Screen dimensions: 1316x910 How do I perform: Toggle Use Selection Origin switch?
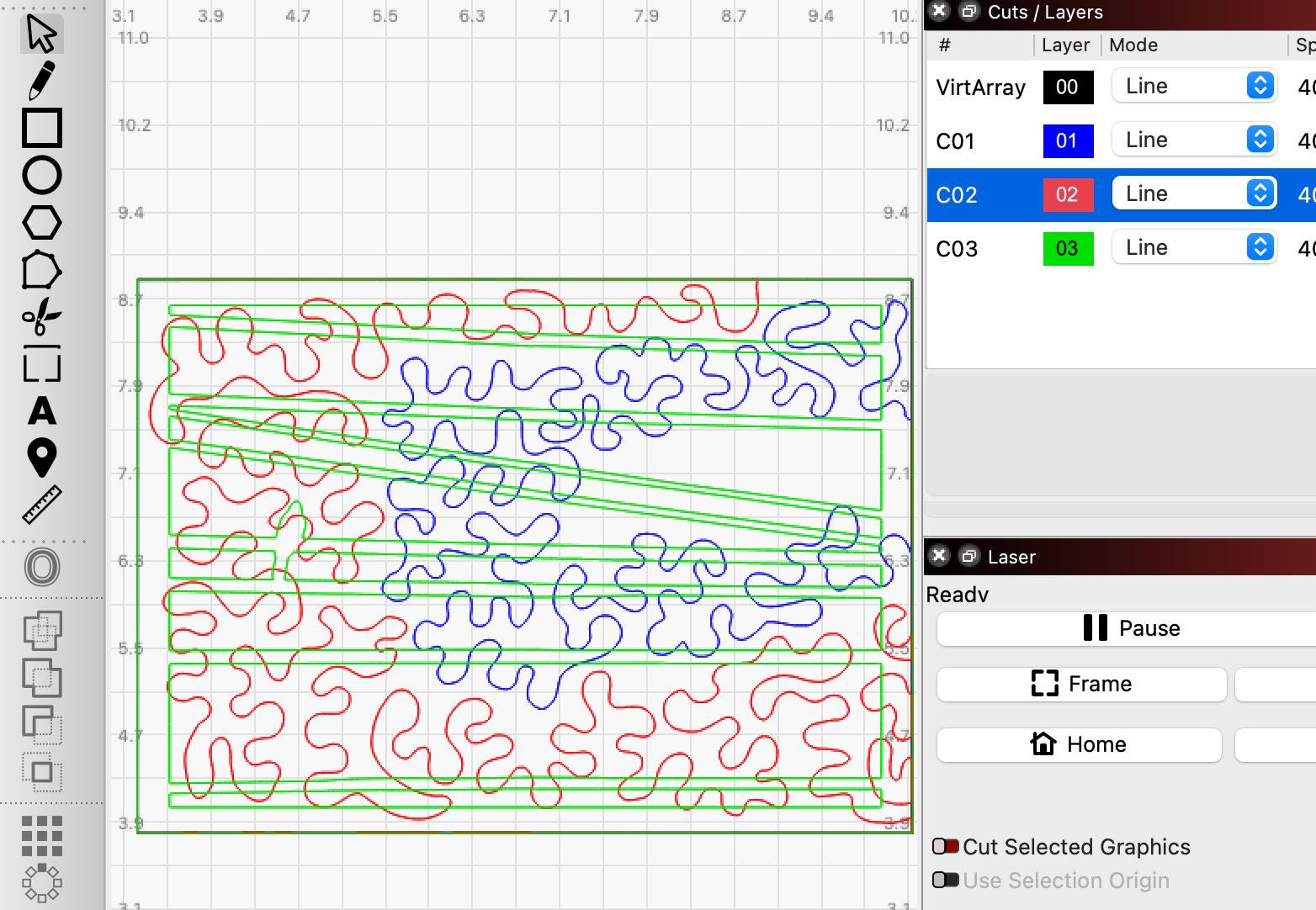(x=946, y=880)
